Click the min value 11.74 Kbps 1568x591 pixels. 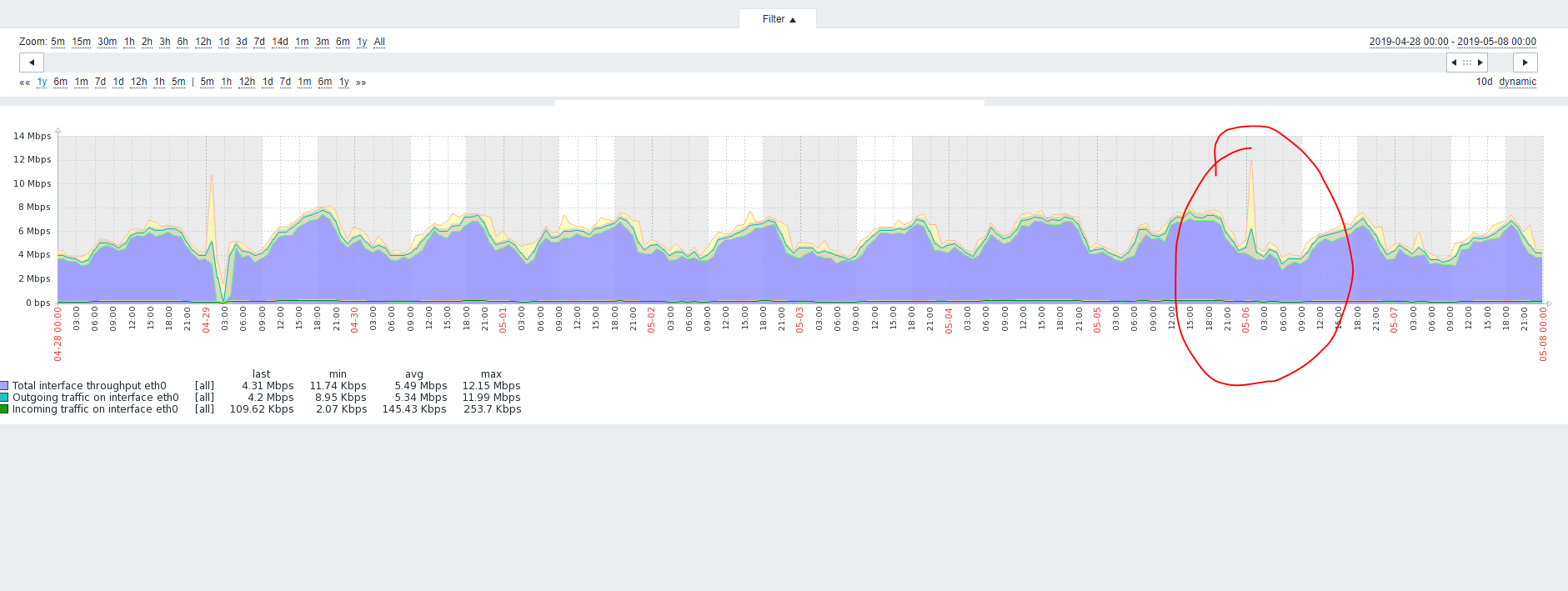338,386
